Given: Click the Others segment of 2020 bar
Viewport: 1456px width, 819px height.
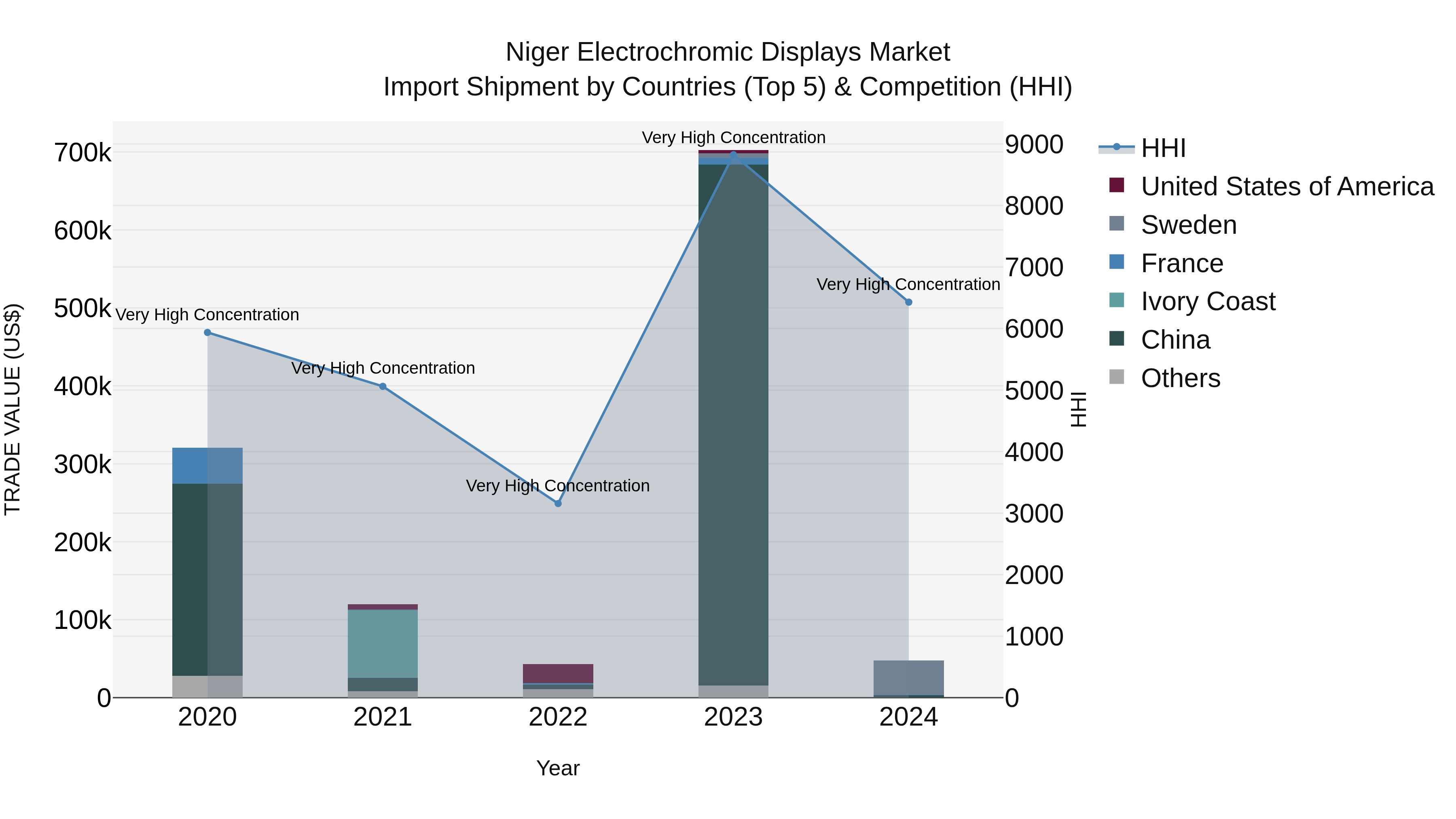Looking at the screenshot, I should click(207, 686).
